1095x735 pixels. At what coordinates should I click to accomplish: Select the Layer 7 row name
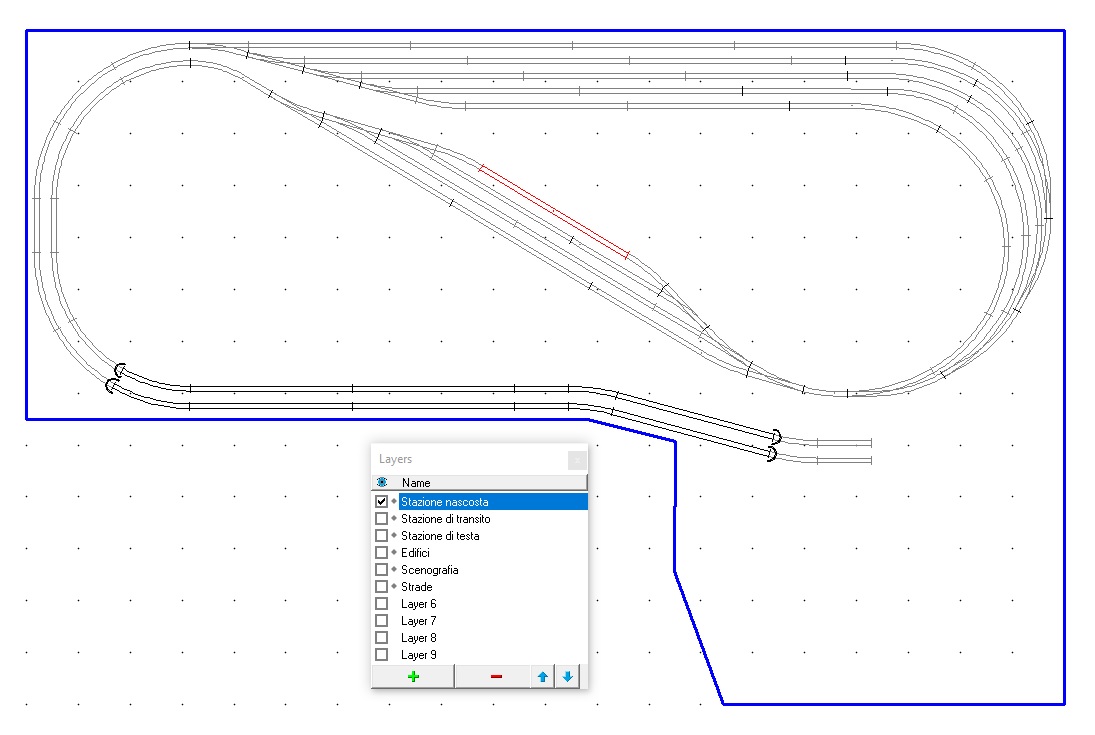pos(418,620)
